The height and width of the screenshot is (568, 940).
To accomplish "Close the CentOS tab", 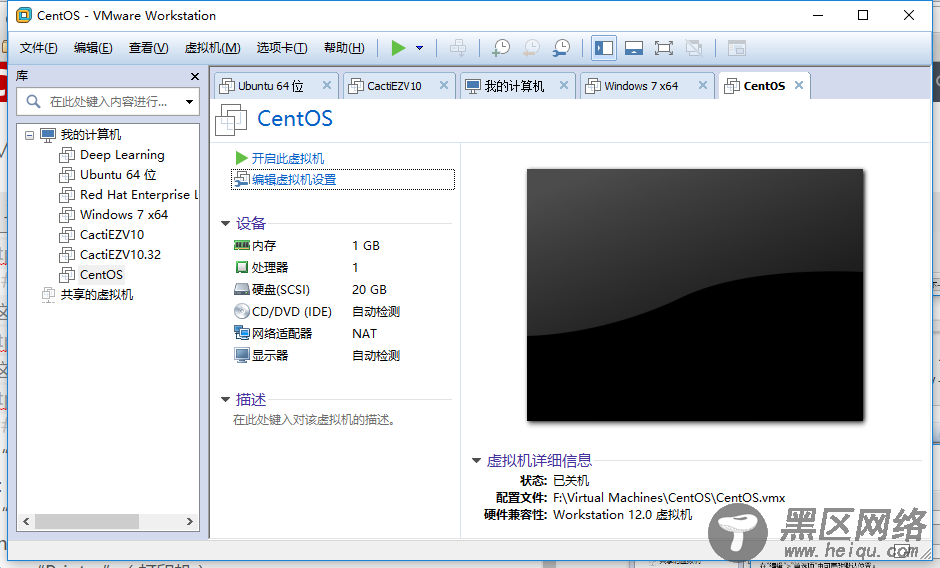I will [799, 85].
